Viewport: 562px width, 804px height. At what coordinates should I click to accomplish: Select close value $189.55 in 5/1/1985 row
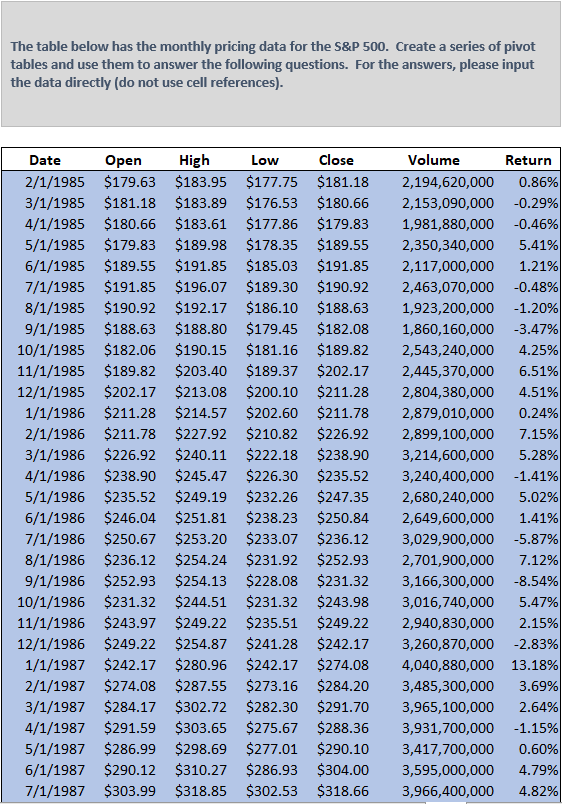(x=343, y=245)
